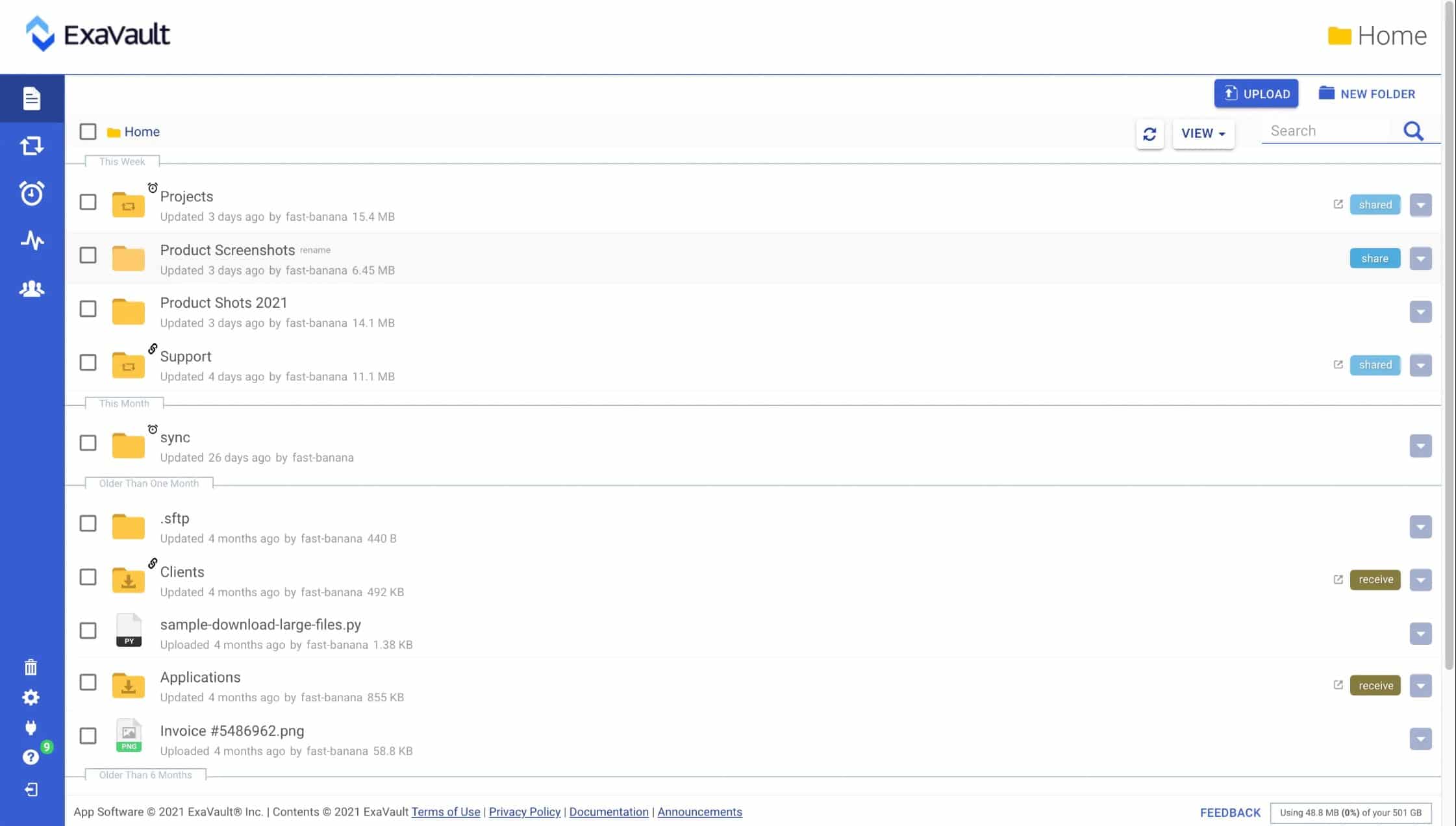Click the Documentation link in footer
The image size is (1456, 826).
(x=608, y=812)
